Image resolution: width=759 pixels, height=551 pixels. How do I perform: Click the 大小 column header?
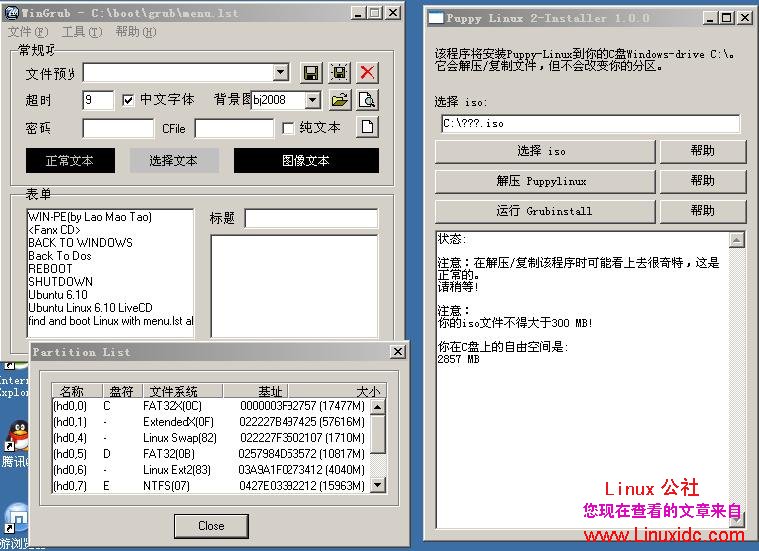tap(337, 391)
